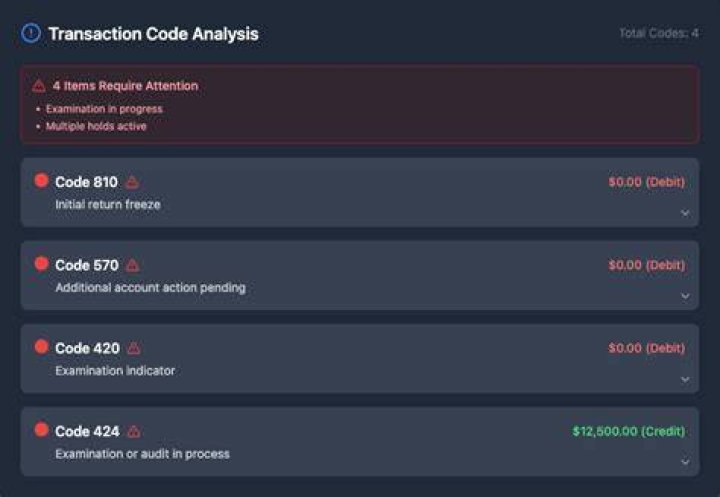Viewport: 720px width, 497px height.
Task: Open the Examination in progress alert item
Action: [x=104, y=109]
